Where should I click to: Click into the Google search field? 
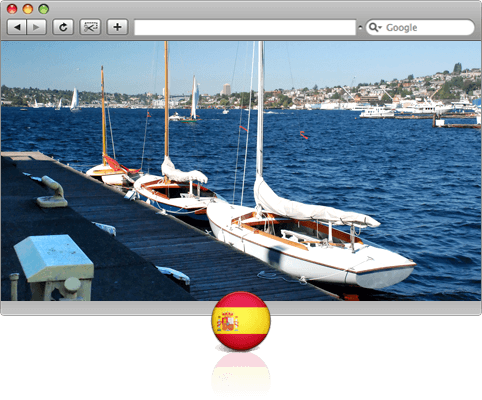(x=420, y=27)
